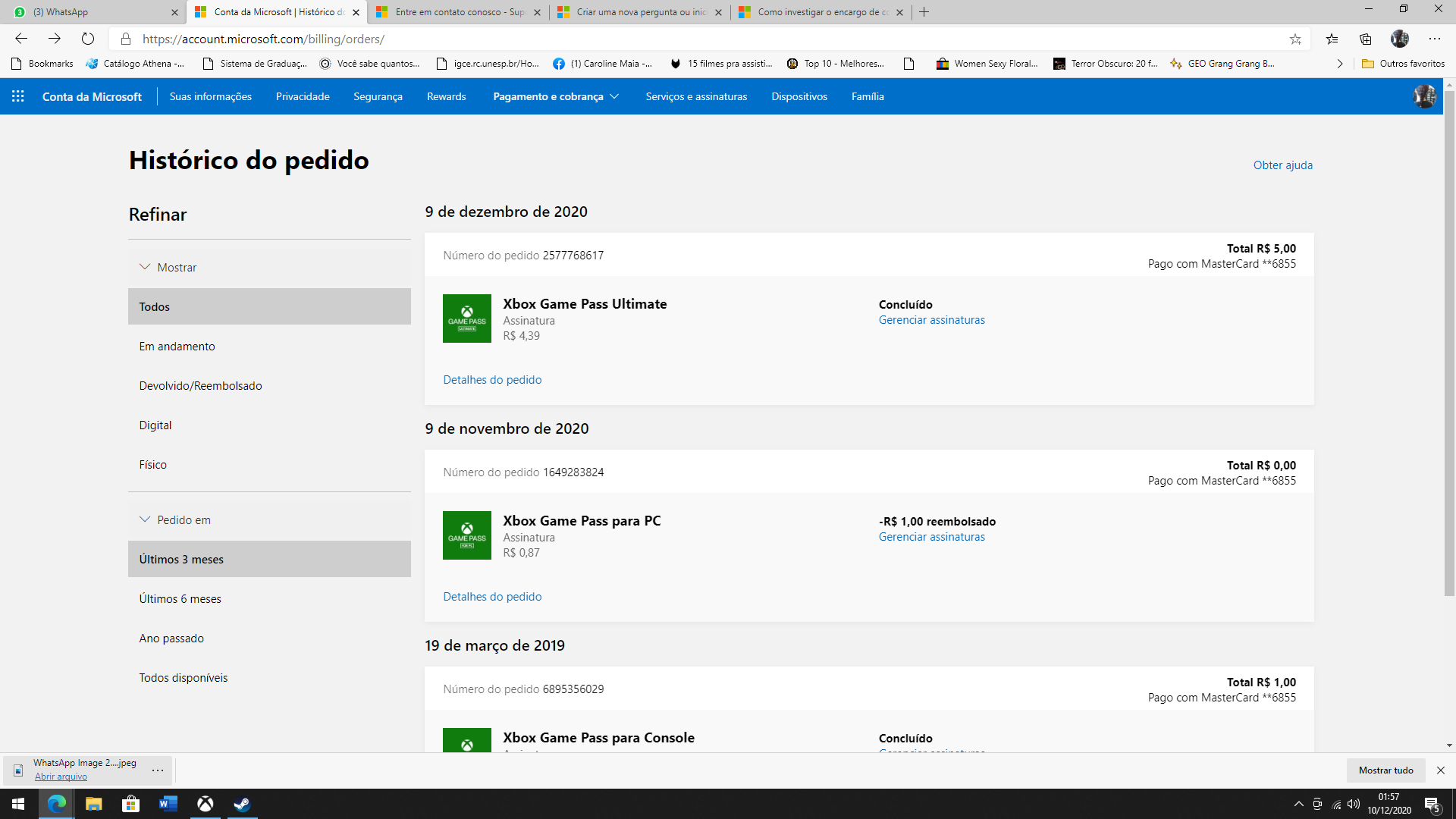Click the Xbox Game Pass Ultimate thumbnail
The height and width of the screenshot is (819, 1456).
467,318
